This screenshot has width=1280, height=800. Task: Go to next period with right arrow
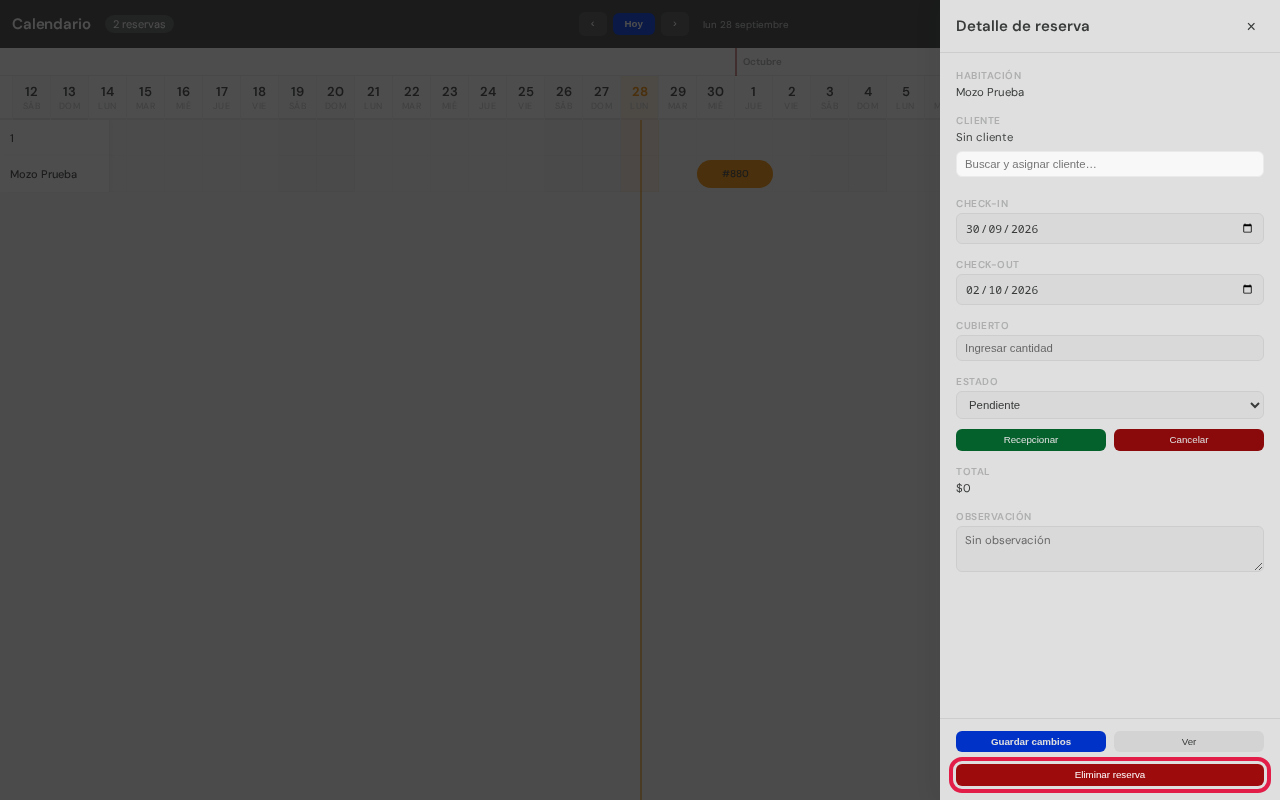pyautogui.click(x=675, y=24)
